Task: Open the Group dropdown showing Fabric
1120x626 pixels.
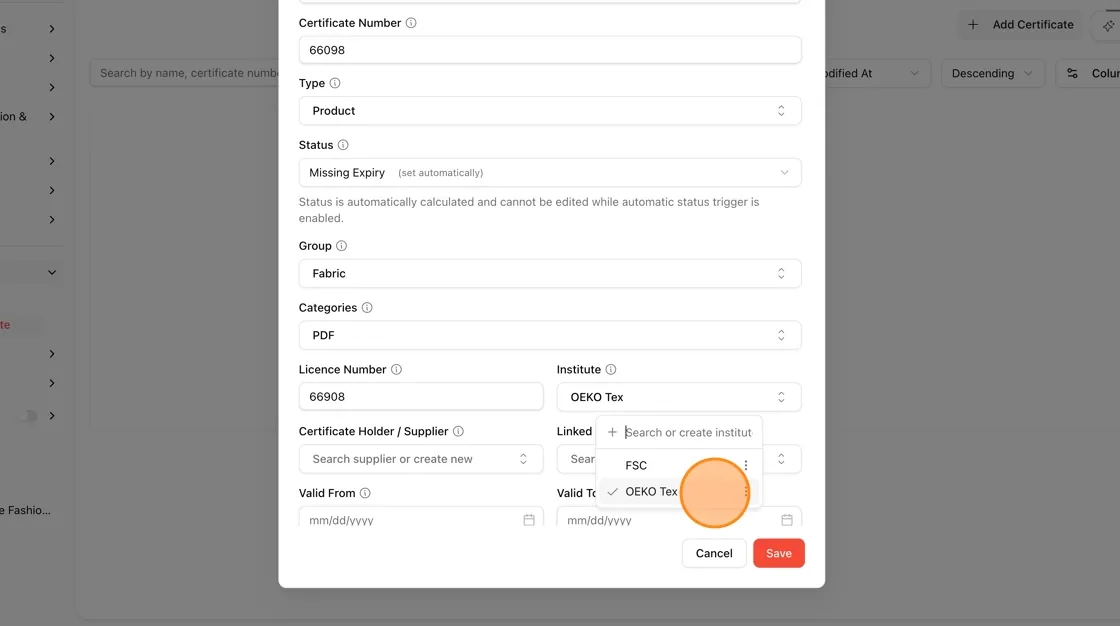Action: coord(550,274)
